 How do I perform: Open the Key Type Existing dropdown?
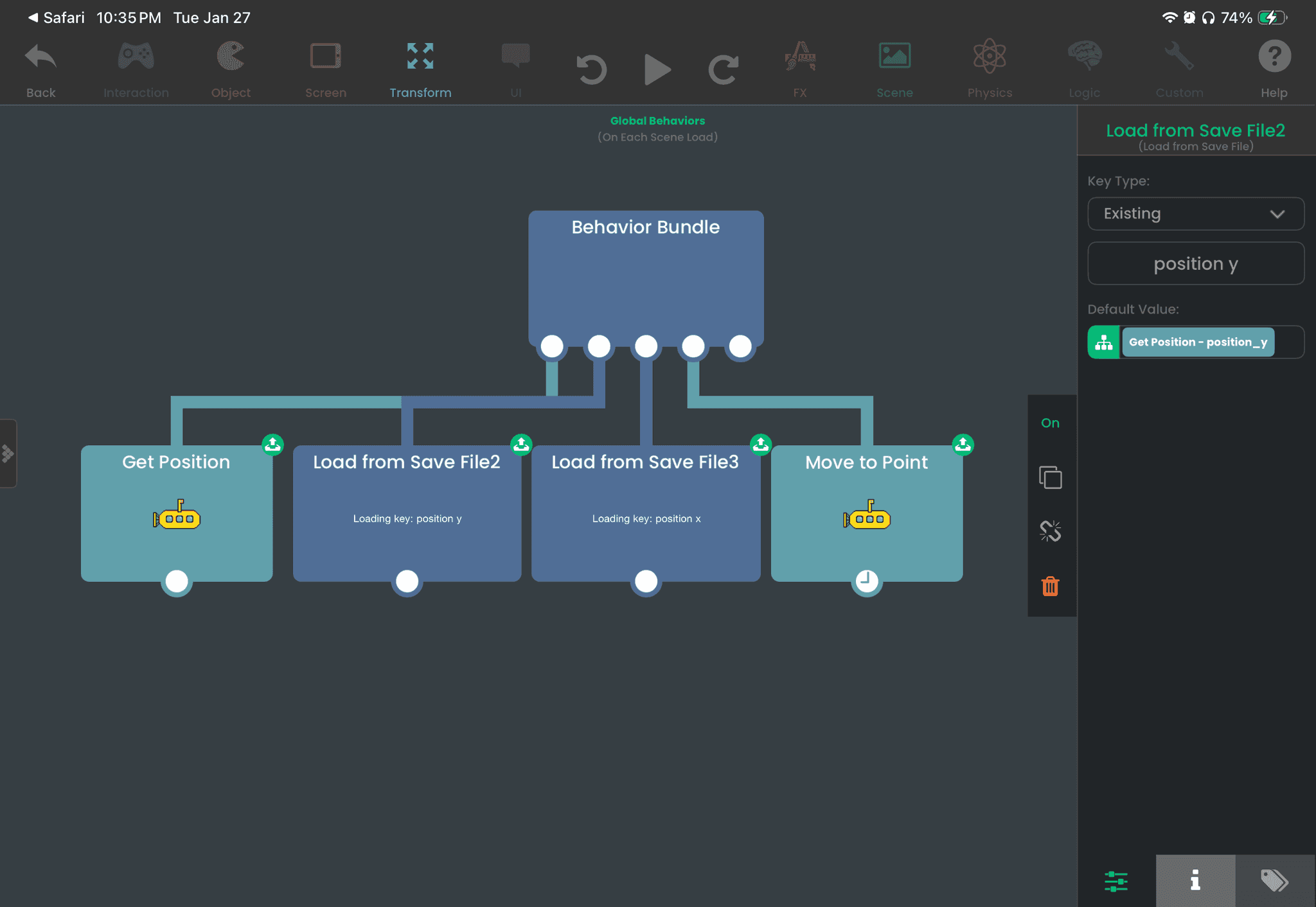pos(1195,214)
